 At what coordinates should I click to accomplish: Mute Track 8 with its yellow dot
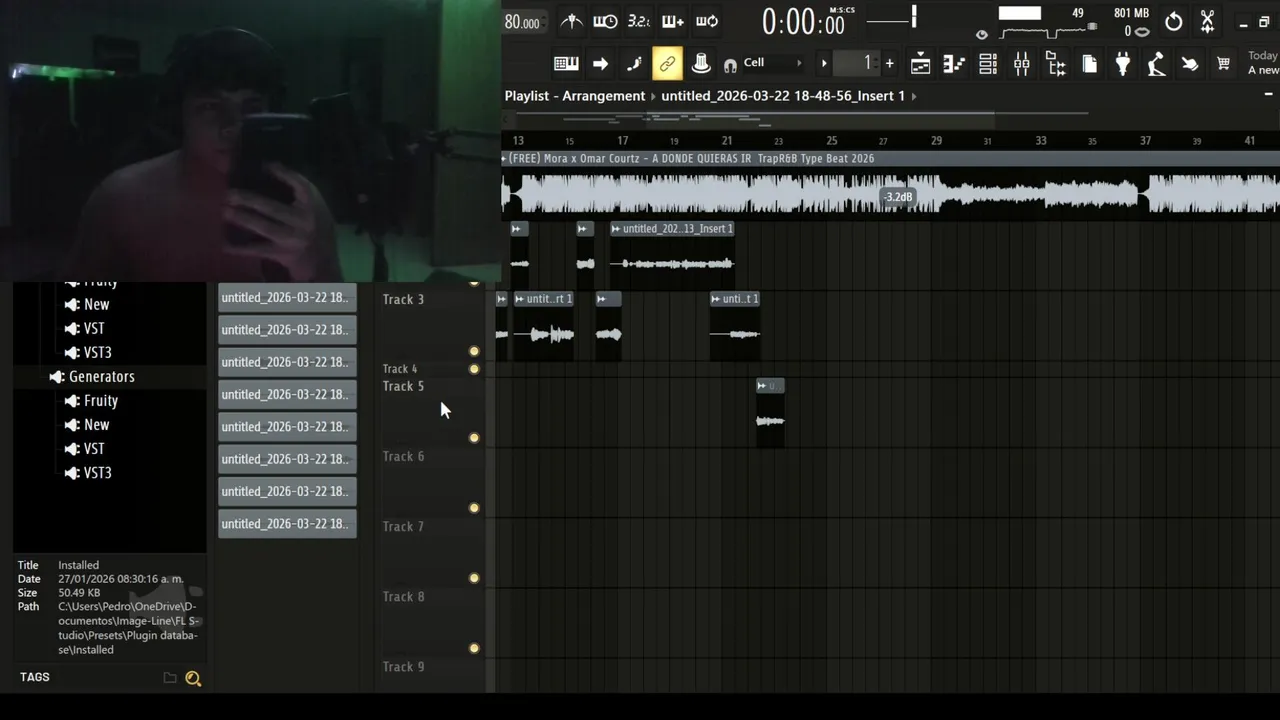(474, 648)
